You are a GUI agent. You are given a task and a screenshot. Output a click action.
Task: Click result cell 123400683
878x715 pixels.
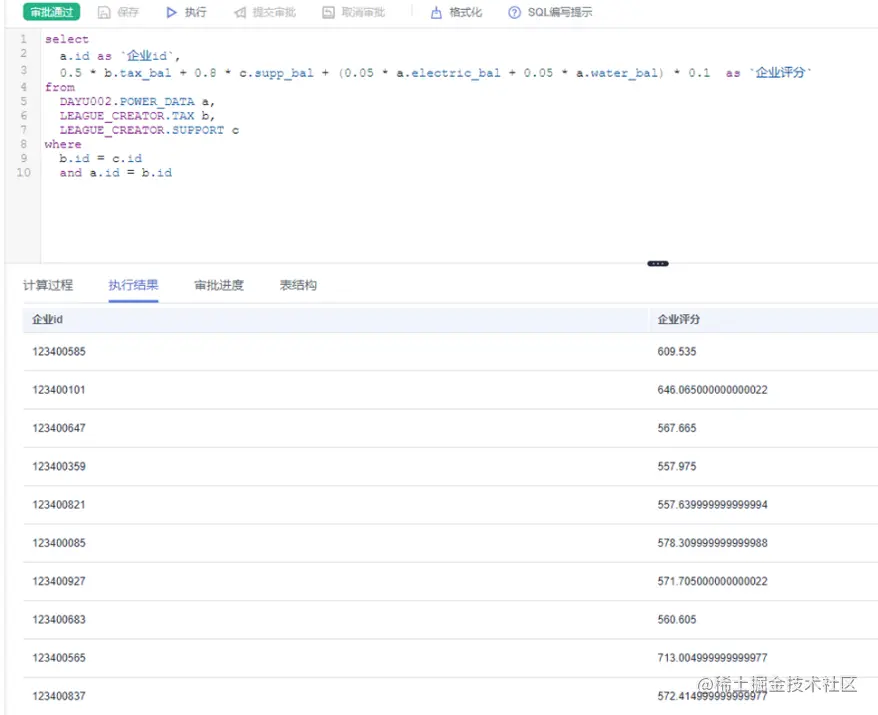pos(59,619)
